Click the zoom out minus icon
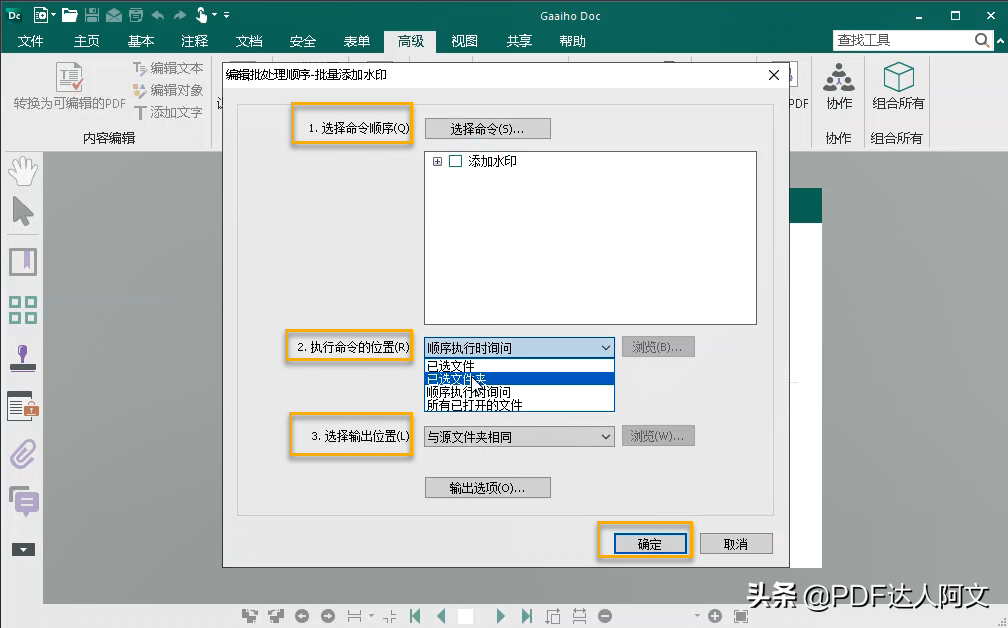 [605, 616]
